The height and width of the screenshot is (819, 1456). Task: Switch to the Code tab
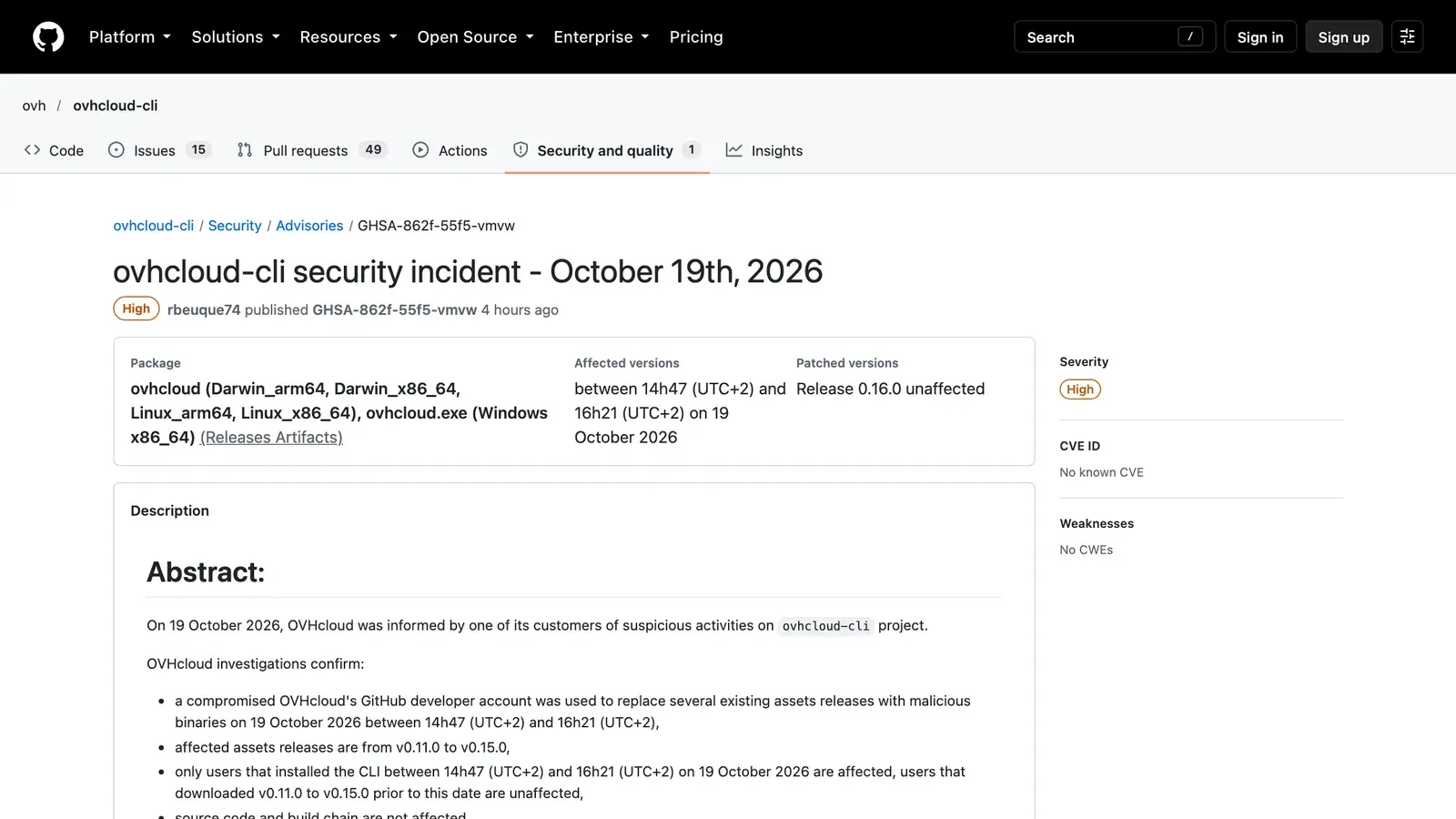pos(55,150)
